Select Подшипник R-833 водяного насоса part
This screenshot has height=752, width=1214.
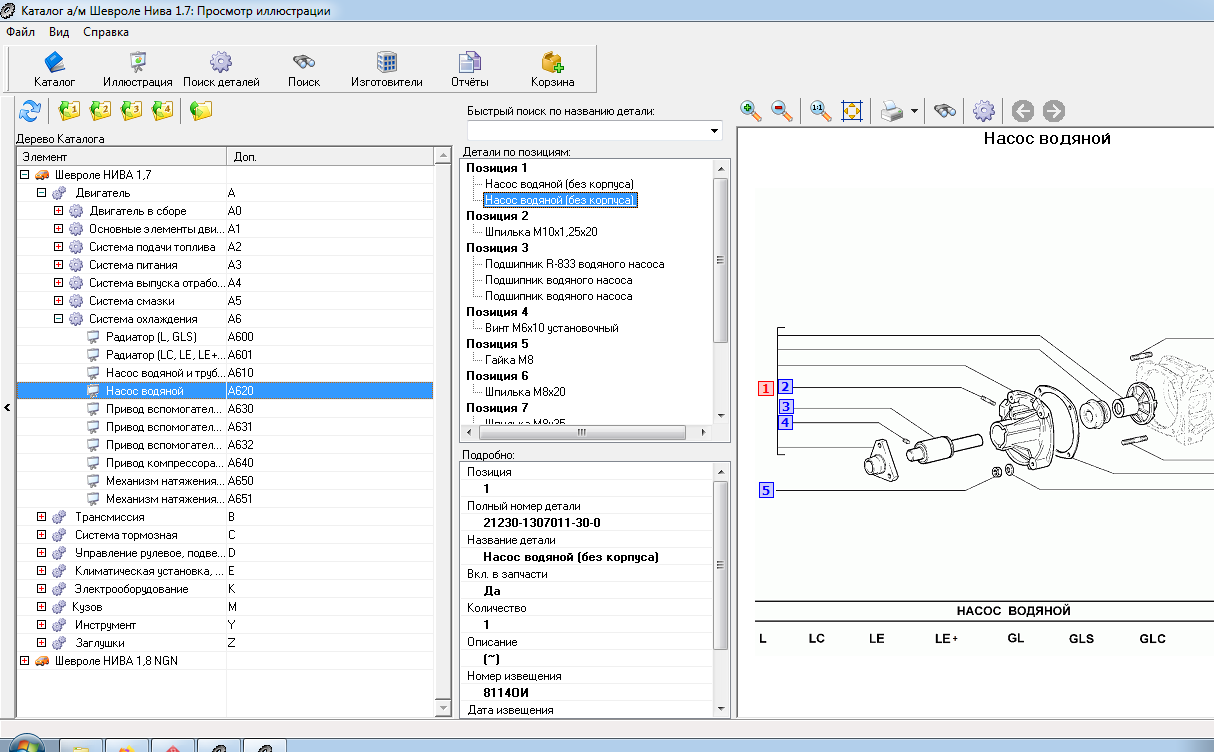pos(574,264)
